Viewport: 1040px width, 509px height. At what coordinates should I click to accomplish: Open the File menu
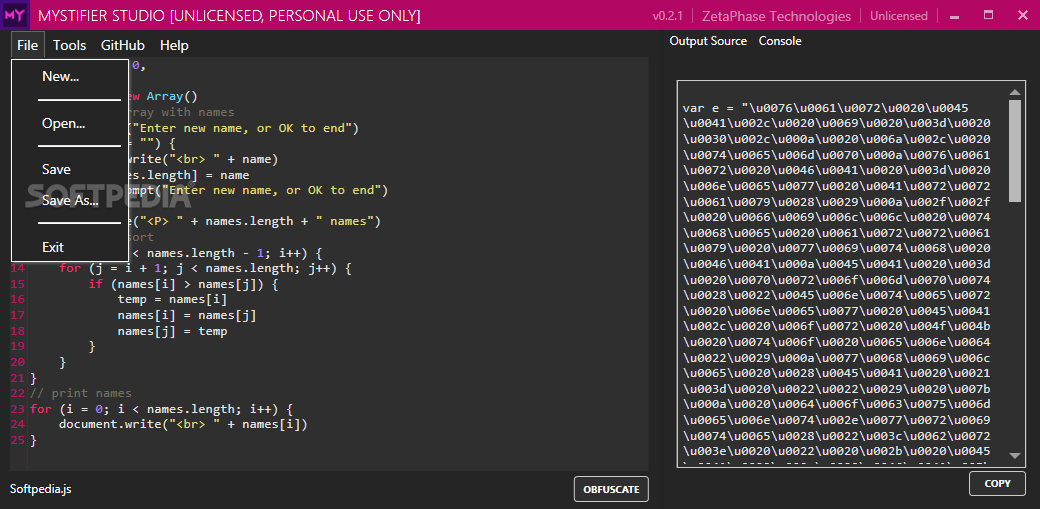pos(28,45)
